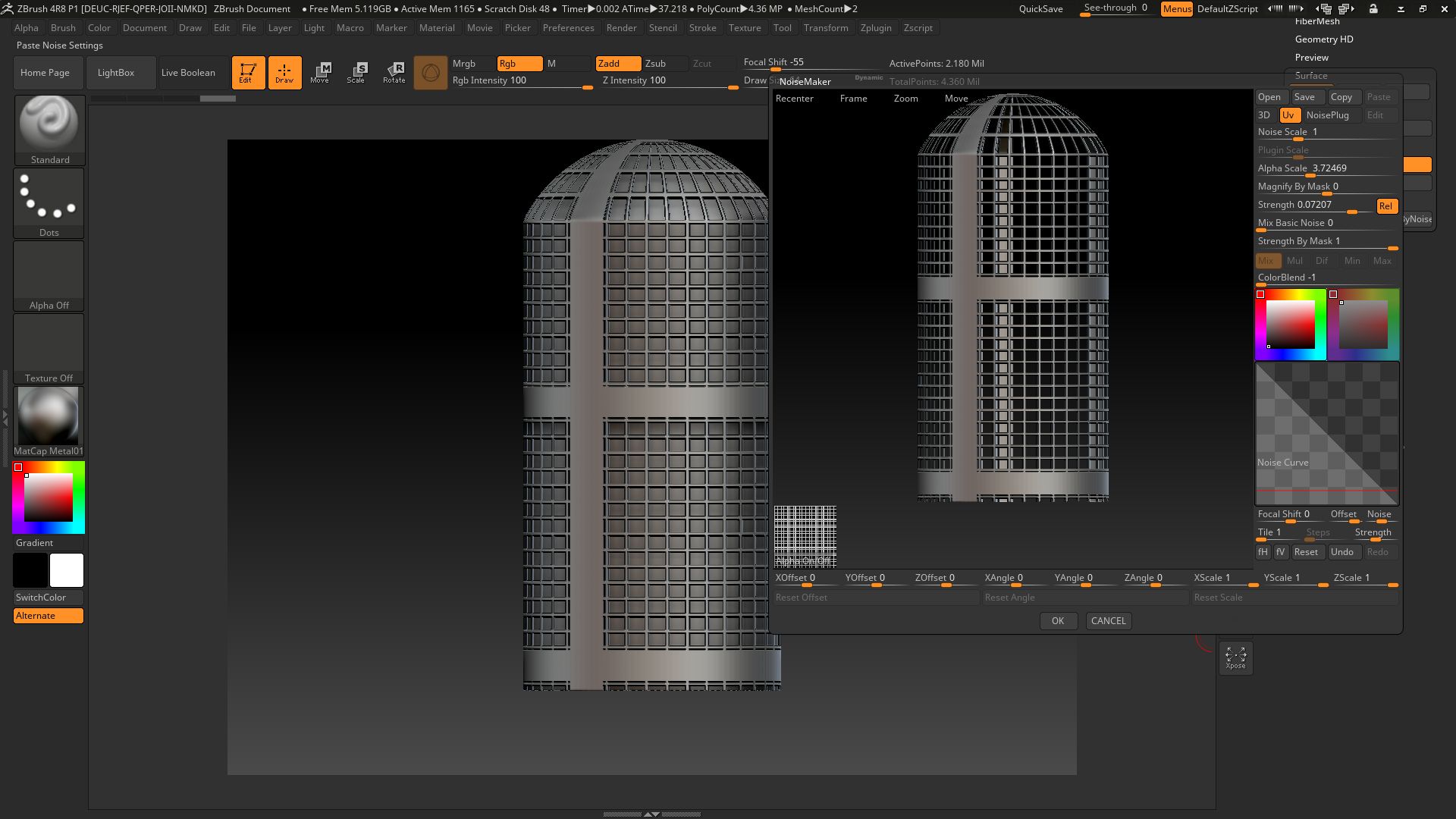Open the MatCap Metal01 material selector
This screenshot has height=819, width=1456.
coord(49,421)
